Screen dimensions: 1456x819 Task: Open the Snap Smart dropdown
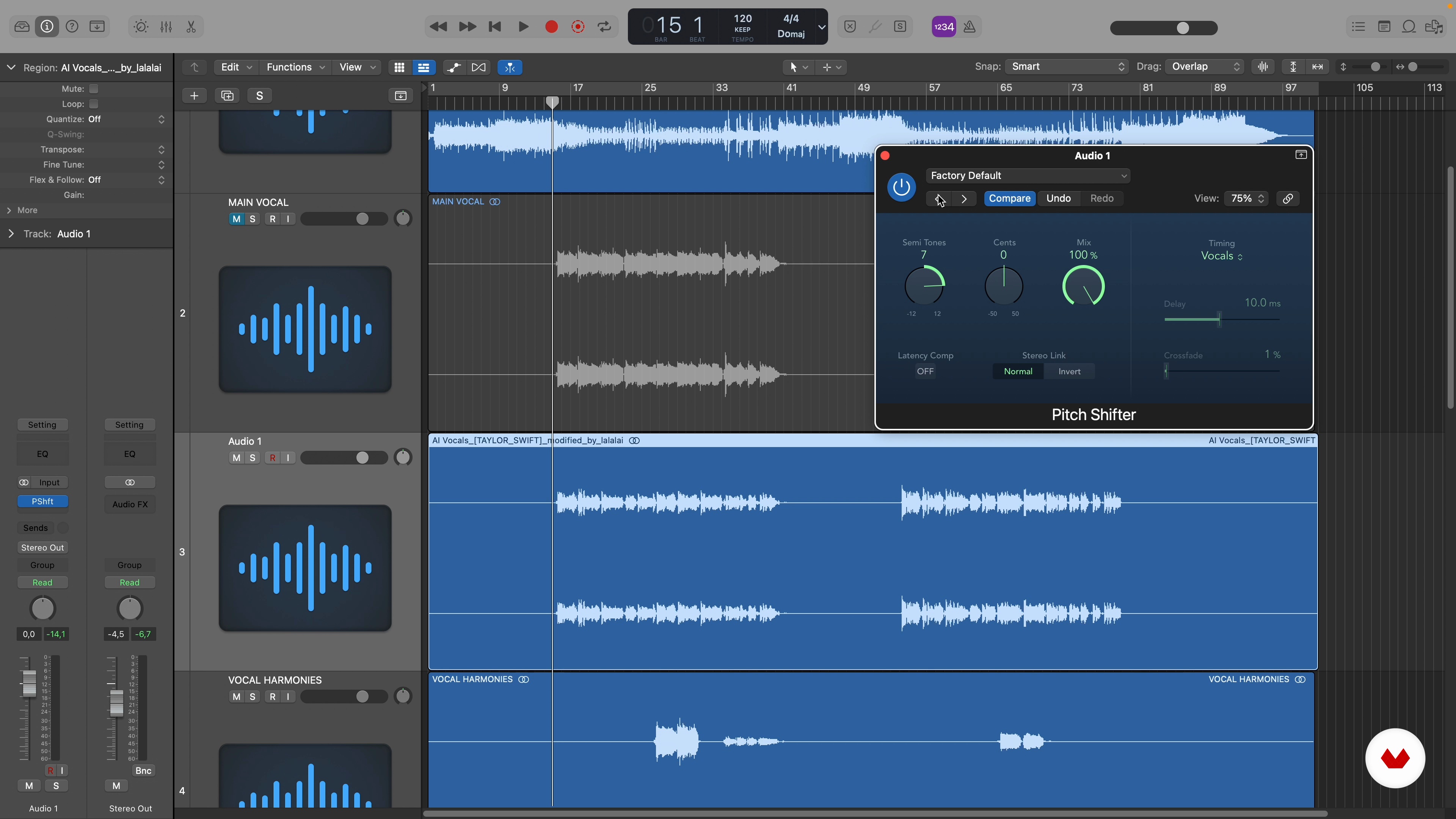point(1067,67)
